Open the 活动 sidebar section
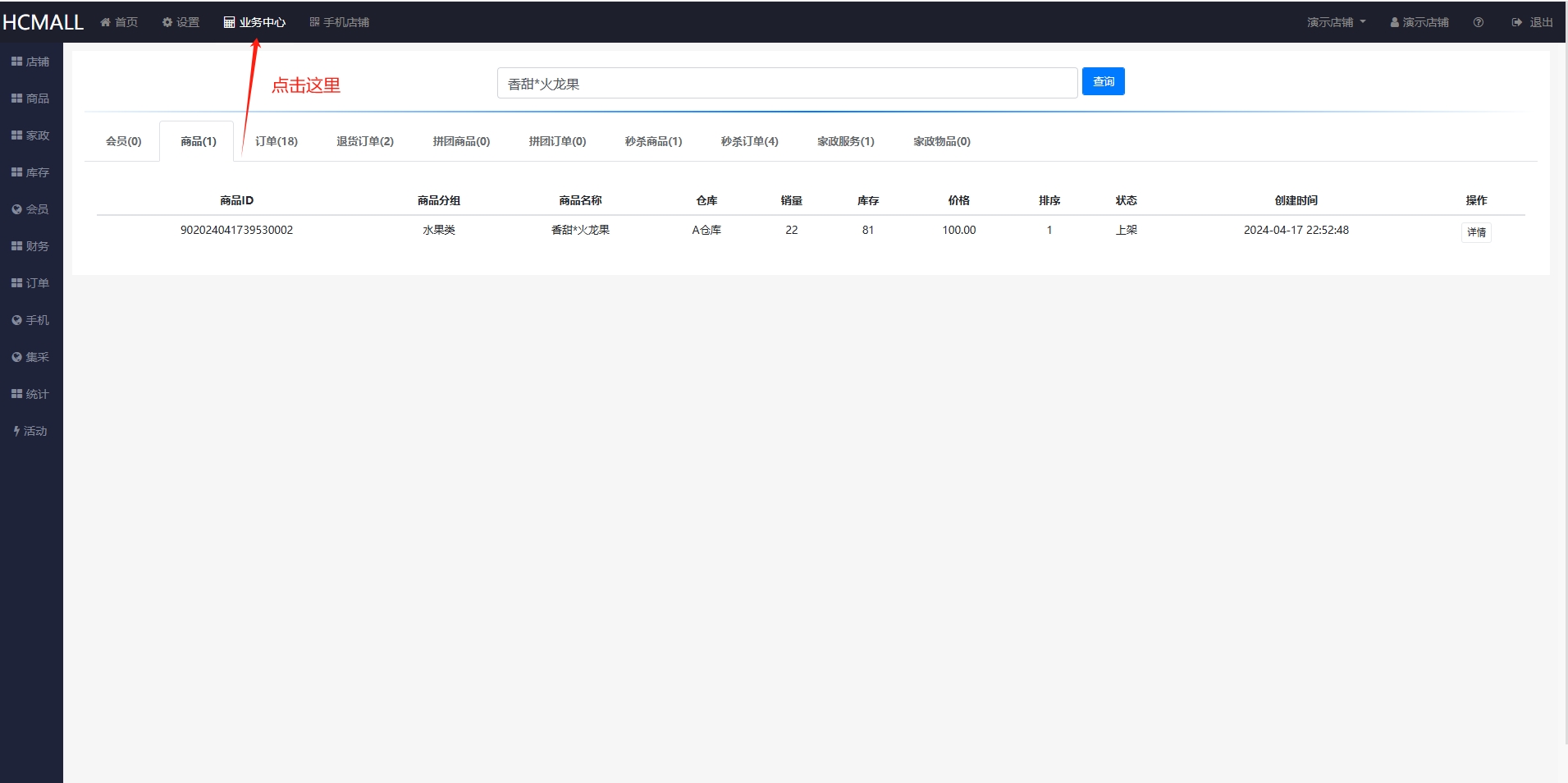Screen dimensions: 1568x783 30,431
